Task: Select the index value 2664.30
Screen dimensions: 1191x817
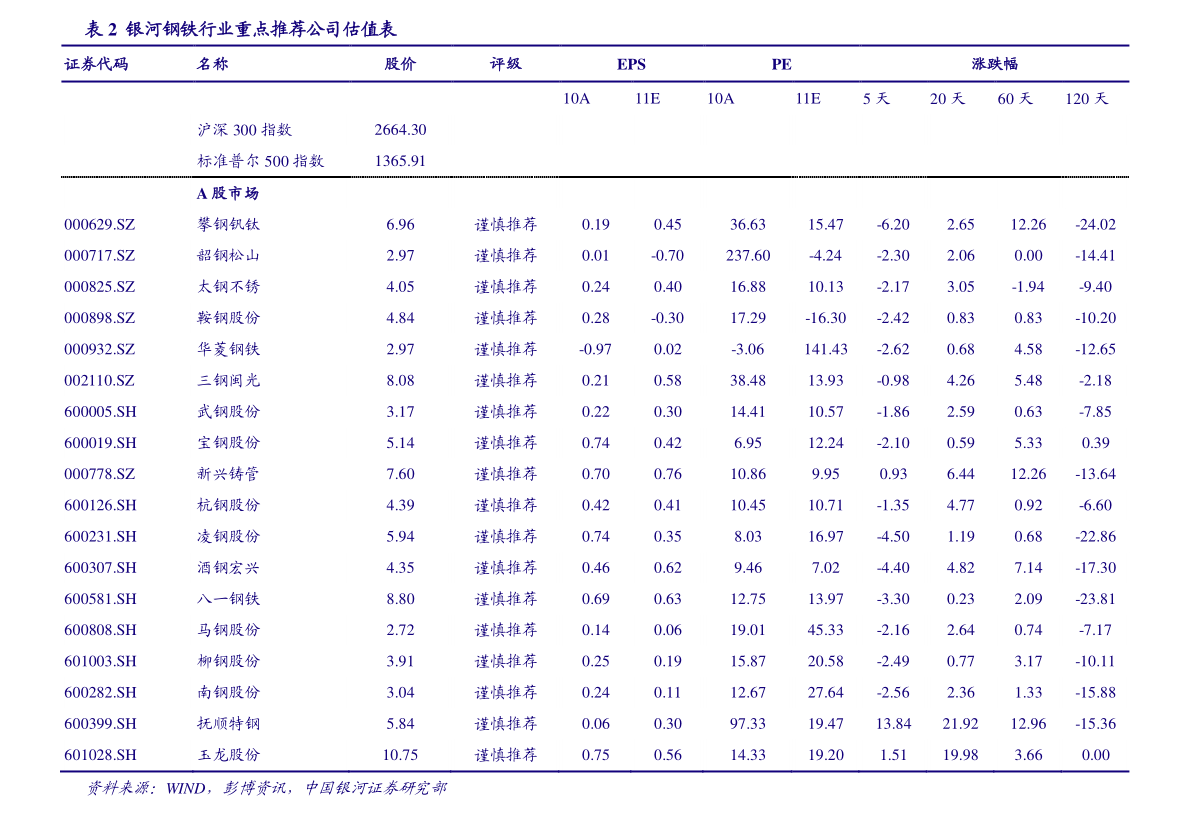Action: pyautogui.click(x=400, y=130)
